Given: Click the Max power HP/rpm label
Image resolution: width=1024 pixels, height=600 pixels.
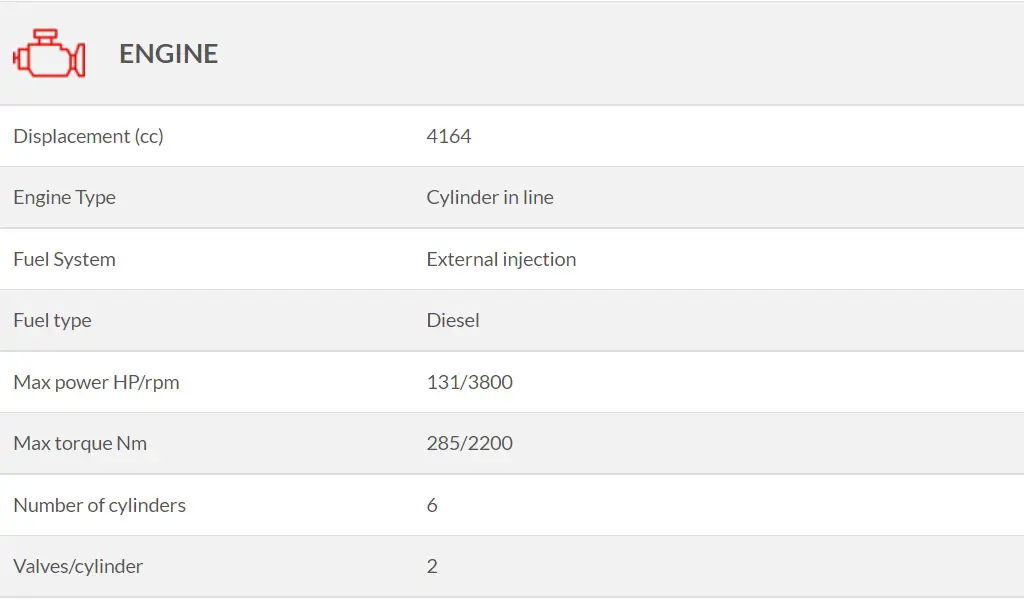Looking at the screenshot, I should [x=96, y=382].
